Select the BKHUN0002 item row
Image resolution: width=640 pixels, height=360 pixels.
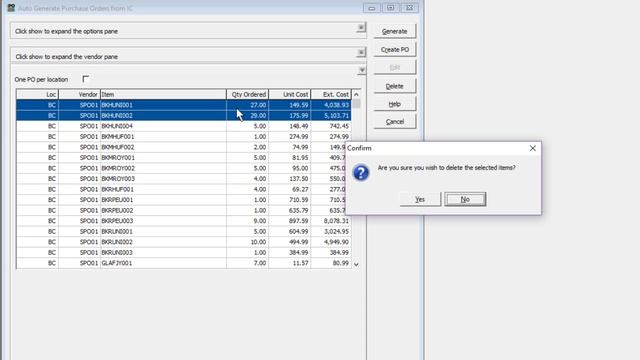(x=184, y=116)
